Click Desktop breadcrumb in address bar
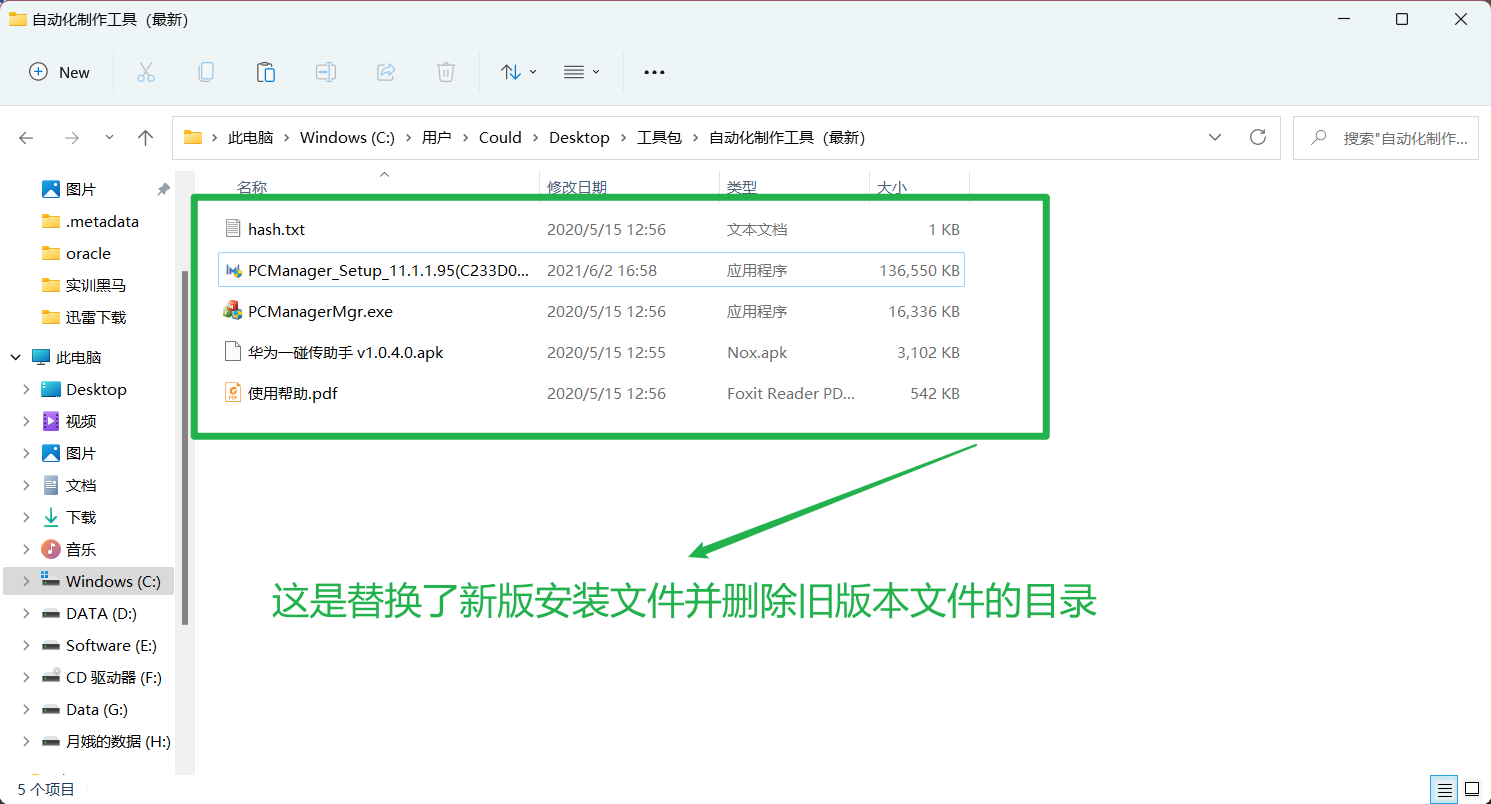 click(579, 138)
